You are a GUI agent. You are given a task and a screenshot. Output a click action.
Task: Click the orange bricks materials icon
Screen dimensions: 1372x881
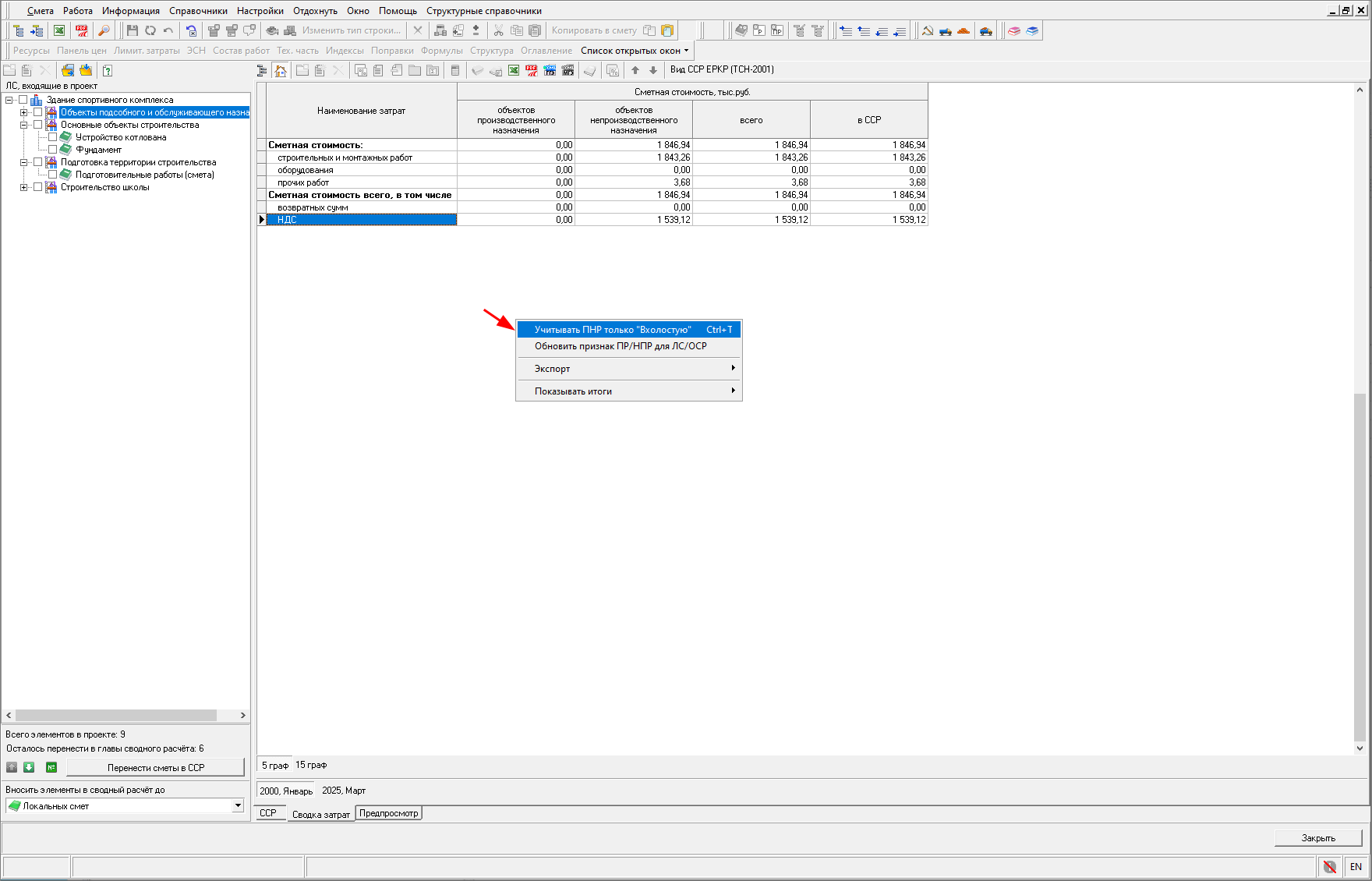point(964,30)
